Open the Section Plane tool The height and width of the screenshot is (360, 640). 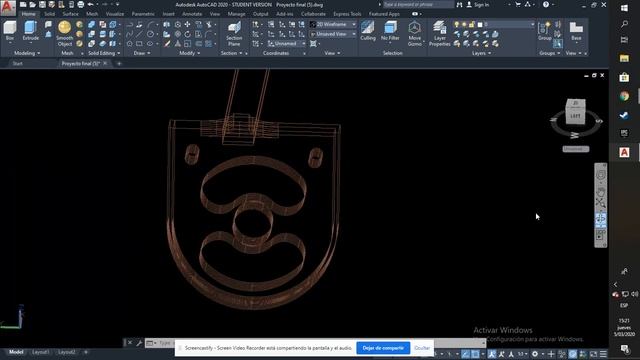click(x=234, y=34)
